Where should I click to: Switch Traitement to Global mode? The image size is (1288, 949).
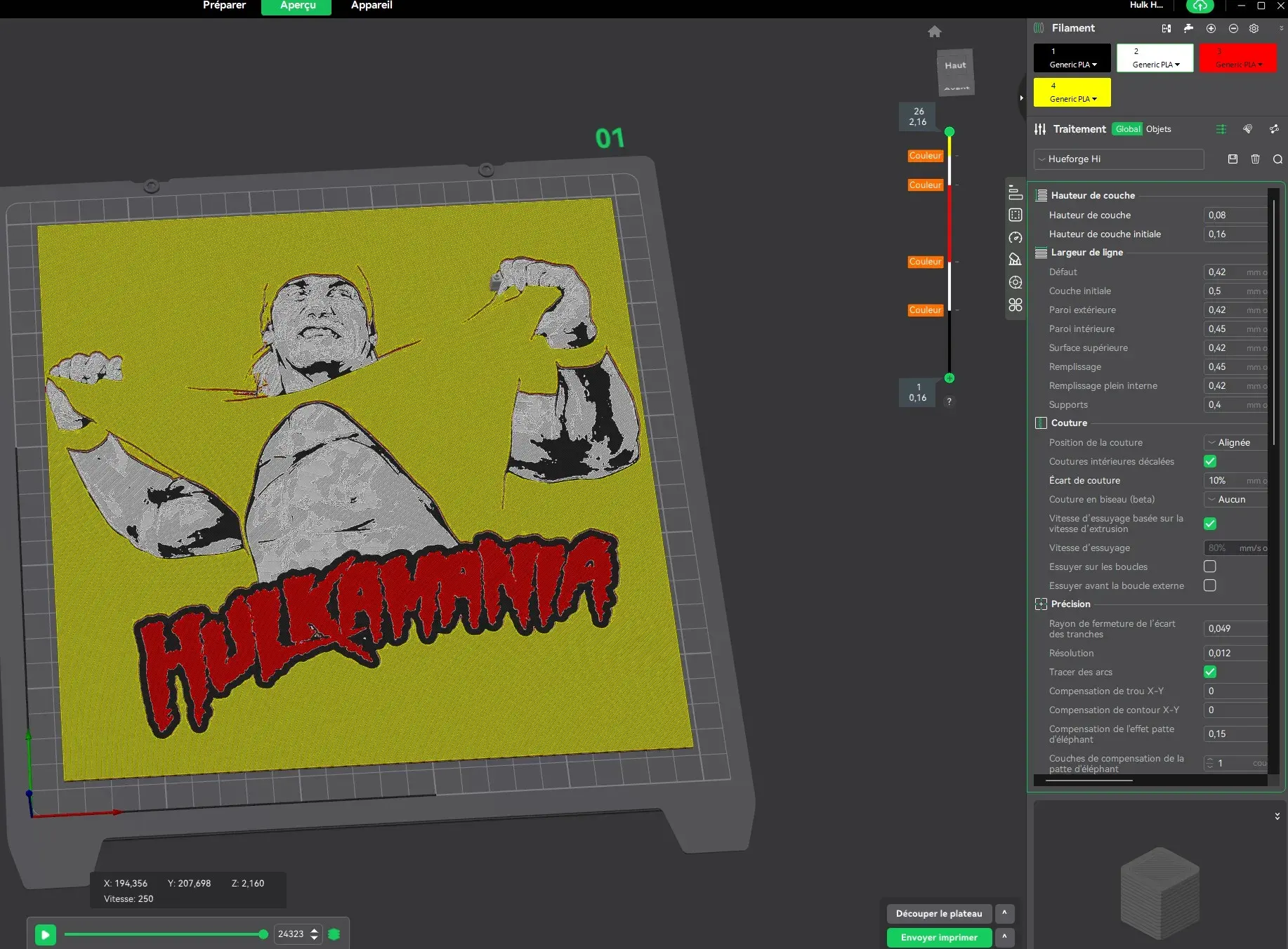(x=1128, y=129)
